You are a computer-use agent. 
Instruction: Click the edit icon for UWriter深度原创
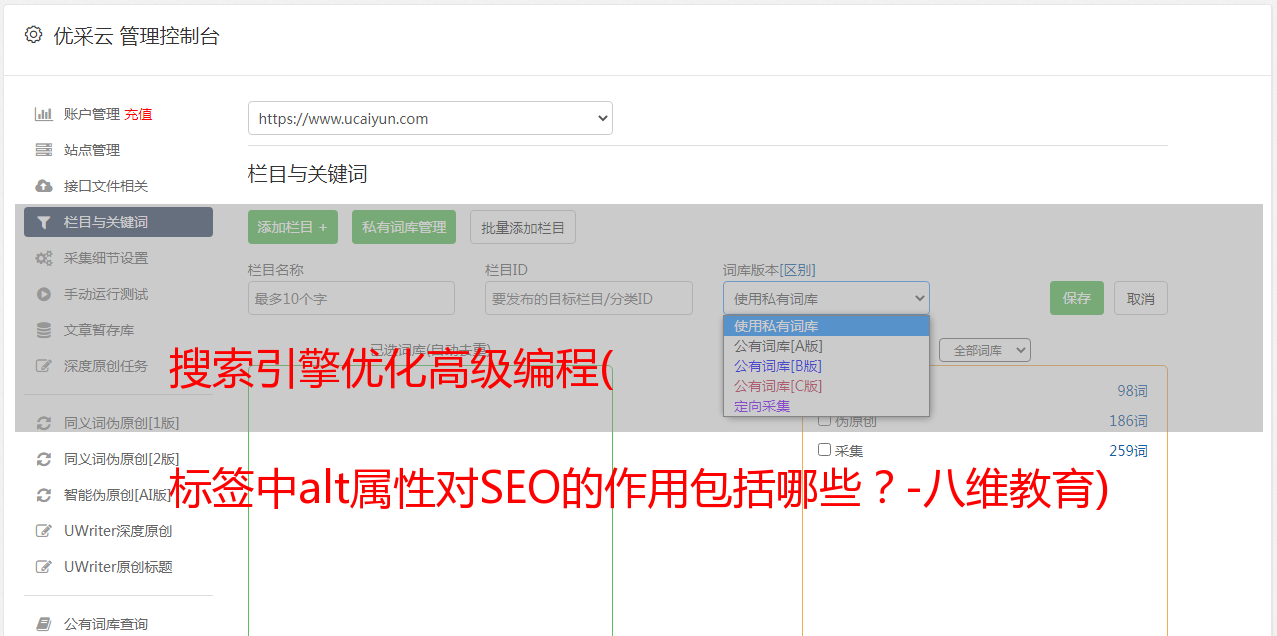[43, 531]
